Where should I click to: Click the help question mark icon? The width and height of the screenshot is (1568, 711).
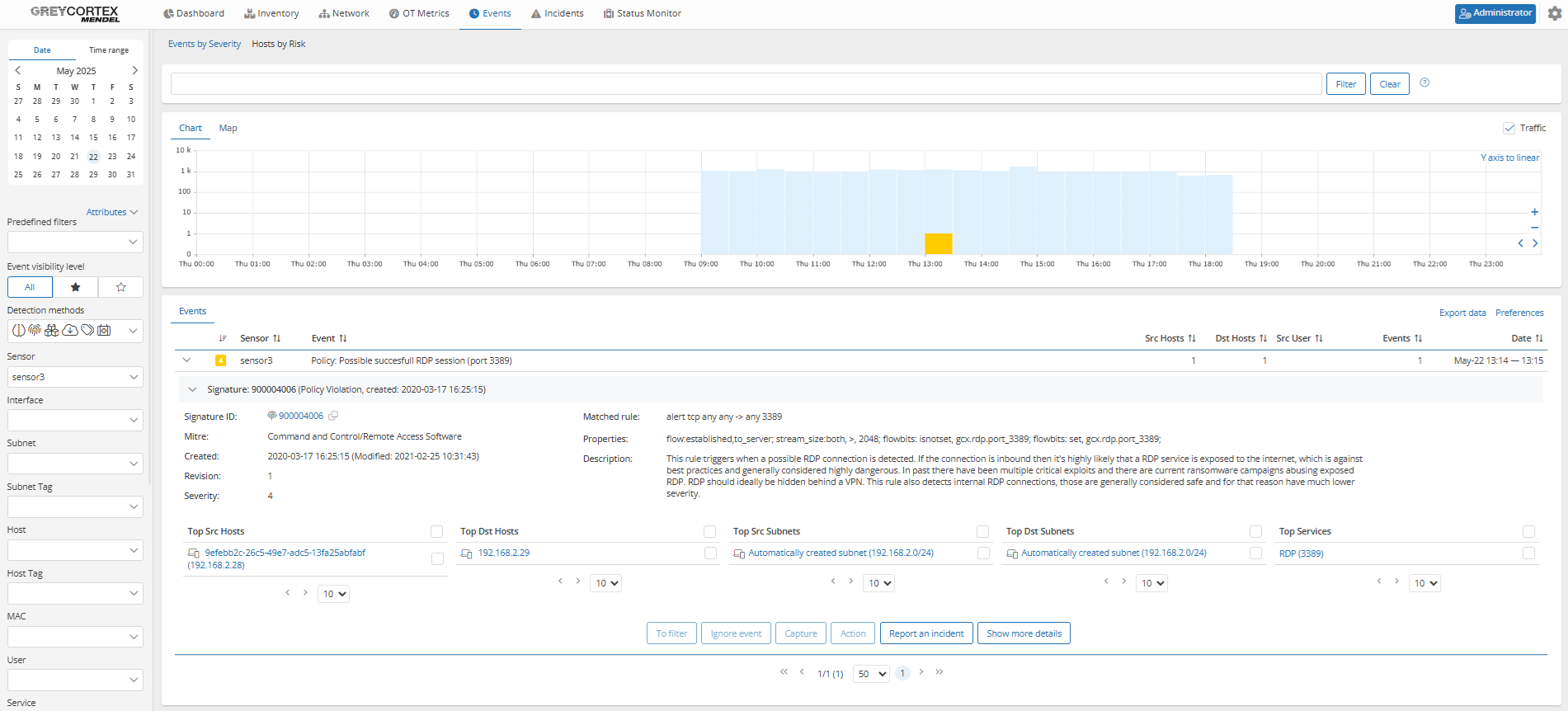click(1424, 82)
